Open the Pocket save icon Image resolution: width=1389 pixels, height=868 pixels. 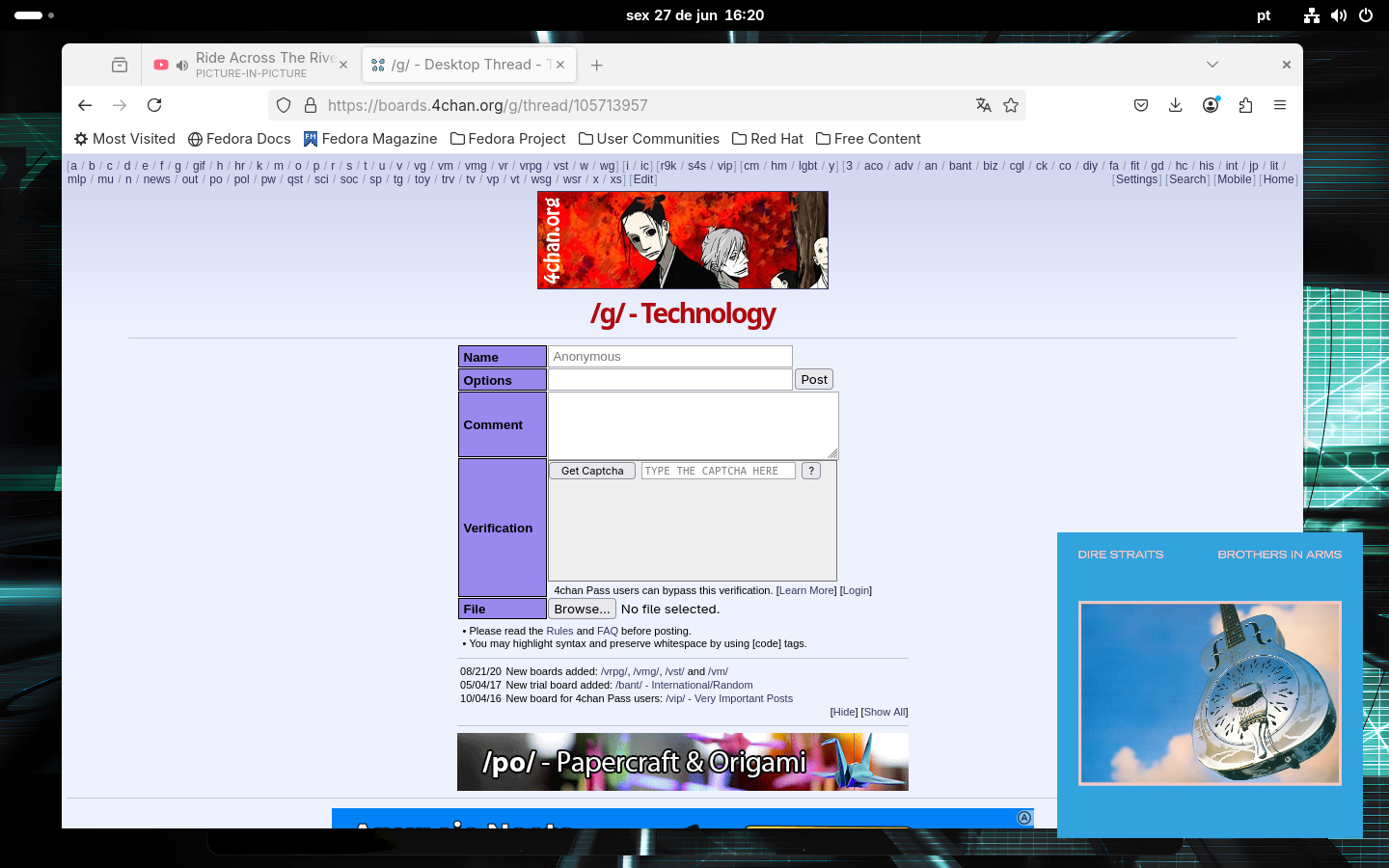point(1141,105)
